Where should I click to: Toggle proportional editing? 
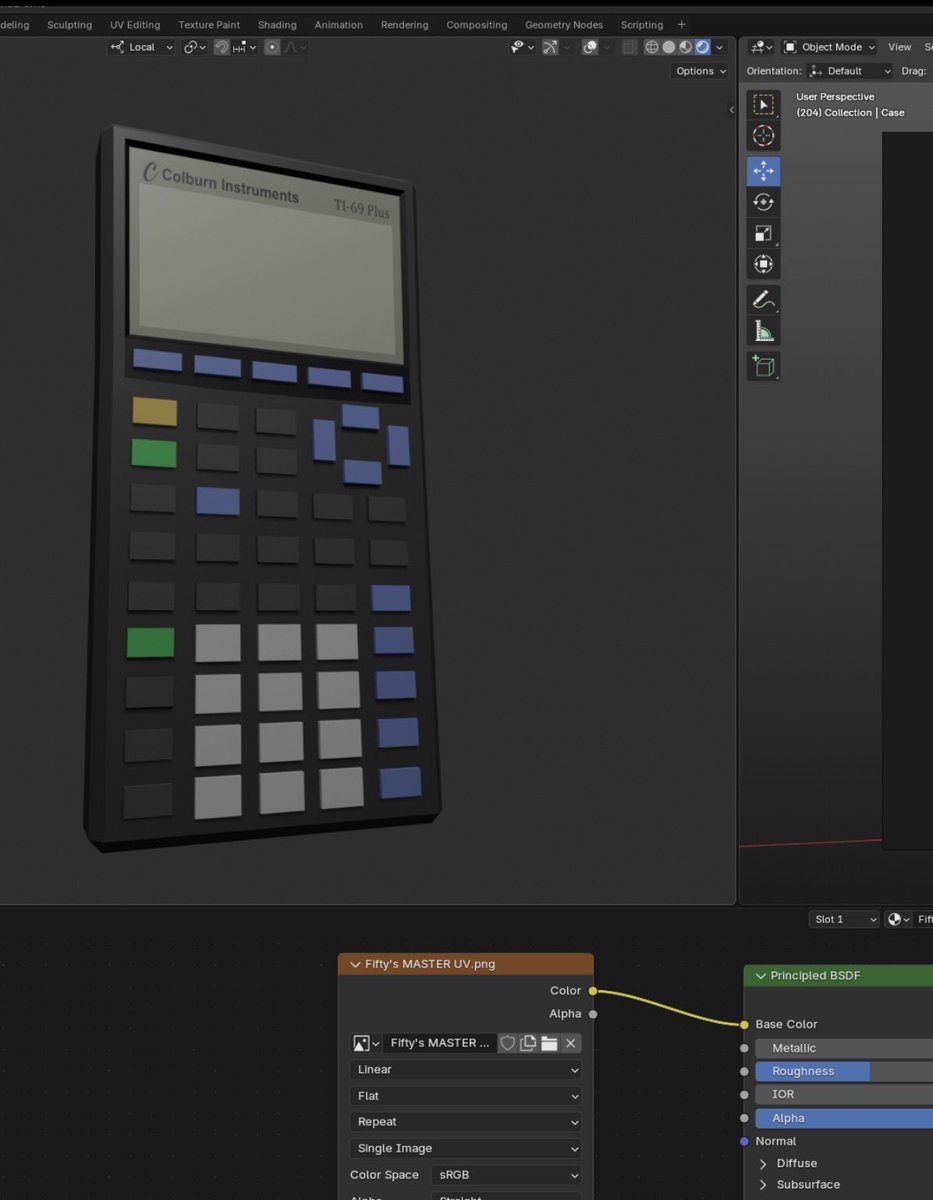coord(272,47)
